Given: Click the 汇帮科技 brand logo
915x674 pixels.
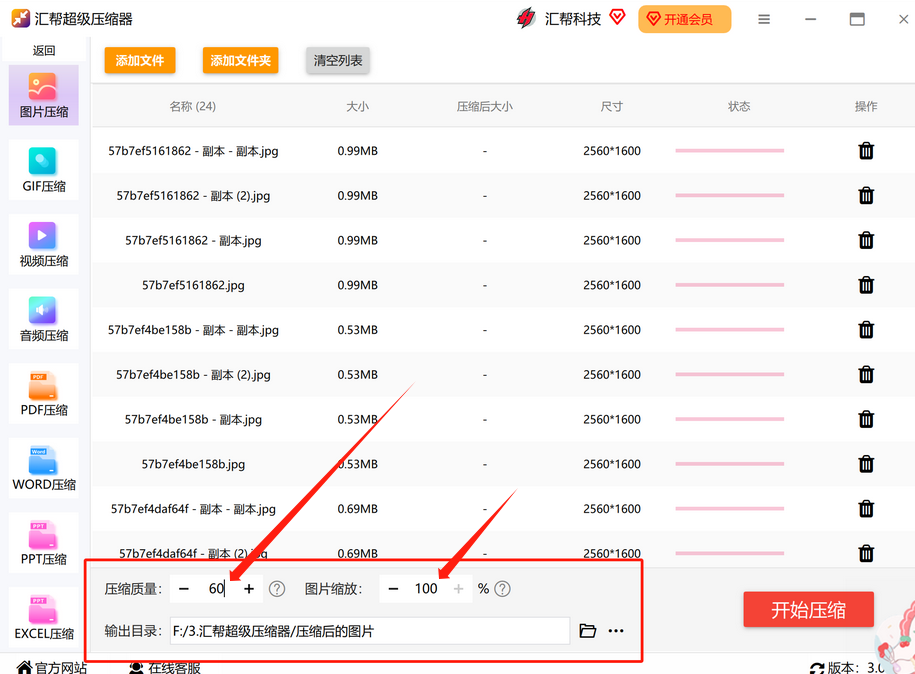Looking at the screenshot, I should click(x=526, y=19).
